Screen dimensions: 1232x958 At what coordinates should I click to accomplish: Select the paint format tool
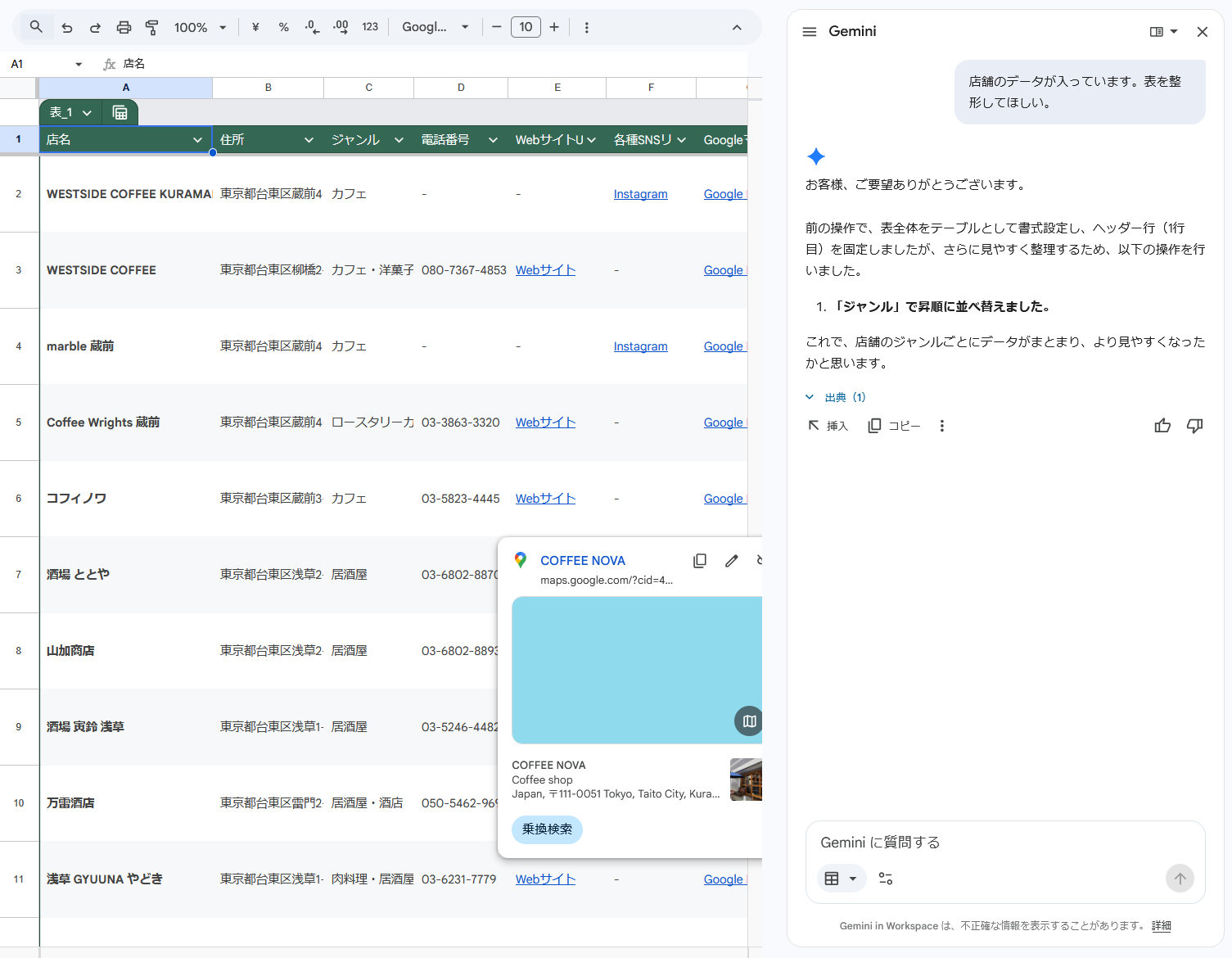pyautogui.click(x=152, y=27)
